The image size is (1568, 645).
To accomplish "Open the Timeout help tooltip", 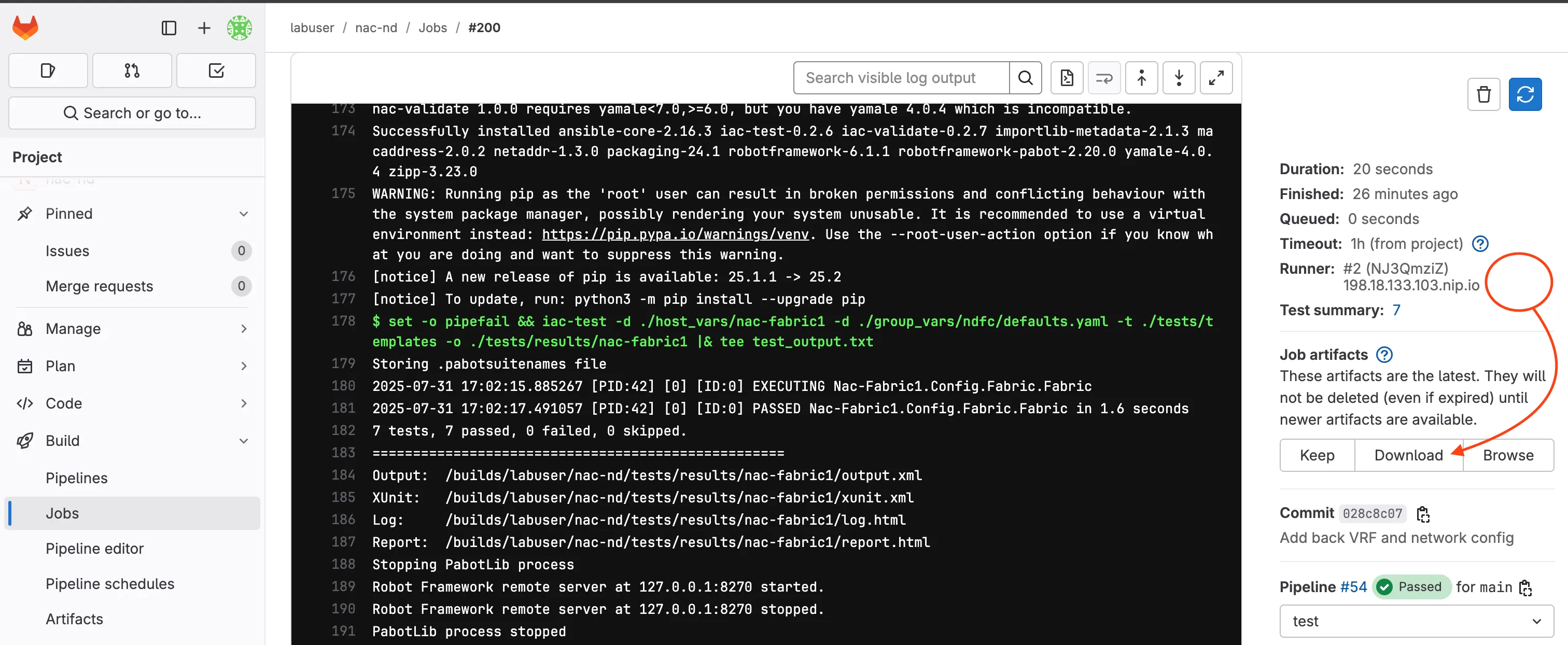I will tap(1481, 243).
